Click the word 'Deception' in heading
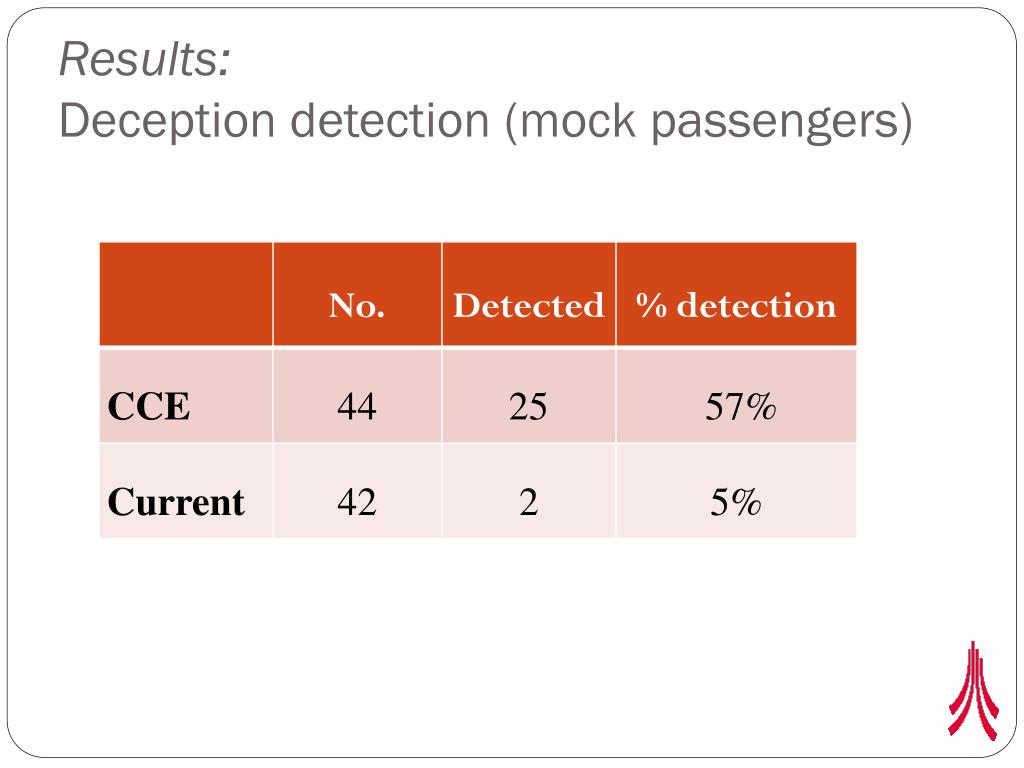This screenshot has width=1024, height=768. click(x=167, y=123)
